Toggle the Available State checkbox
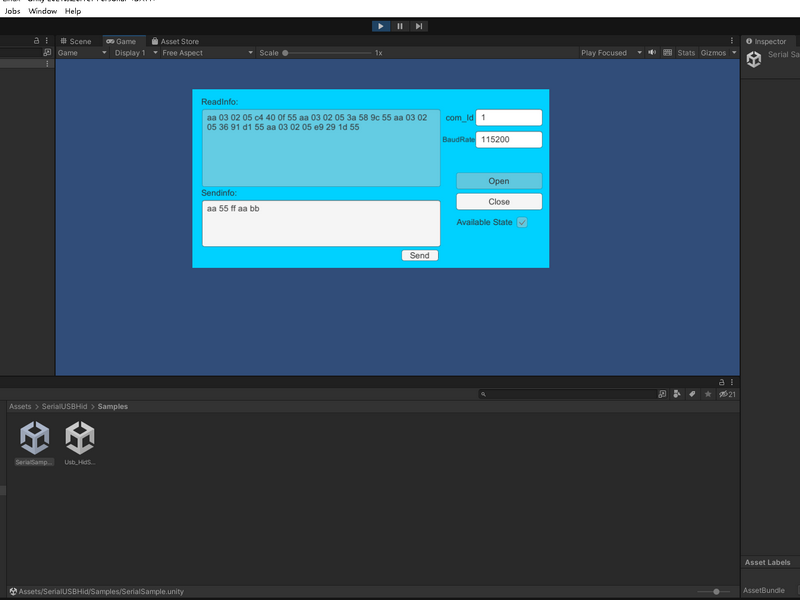 pos(522,222)
